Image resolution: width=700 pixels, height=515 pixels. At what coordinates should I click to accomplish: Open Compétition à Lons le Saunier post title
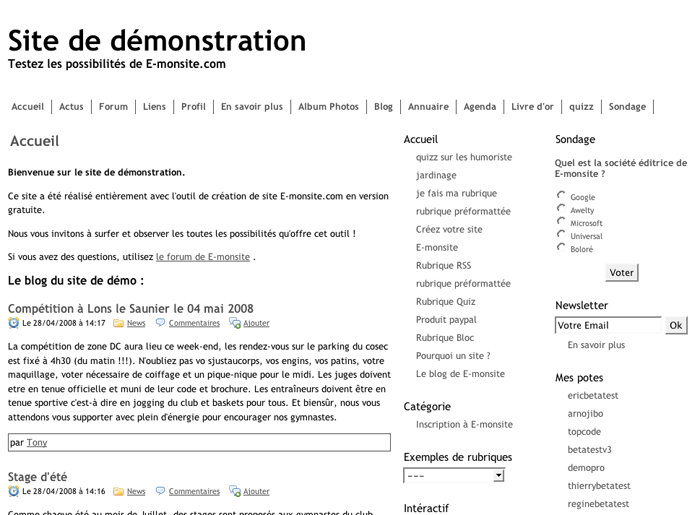[130, 308]
